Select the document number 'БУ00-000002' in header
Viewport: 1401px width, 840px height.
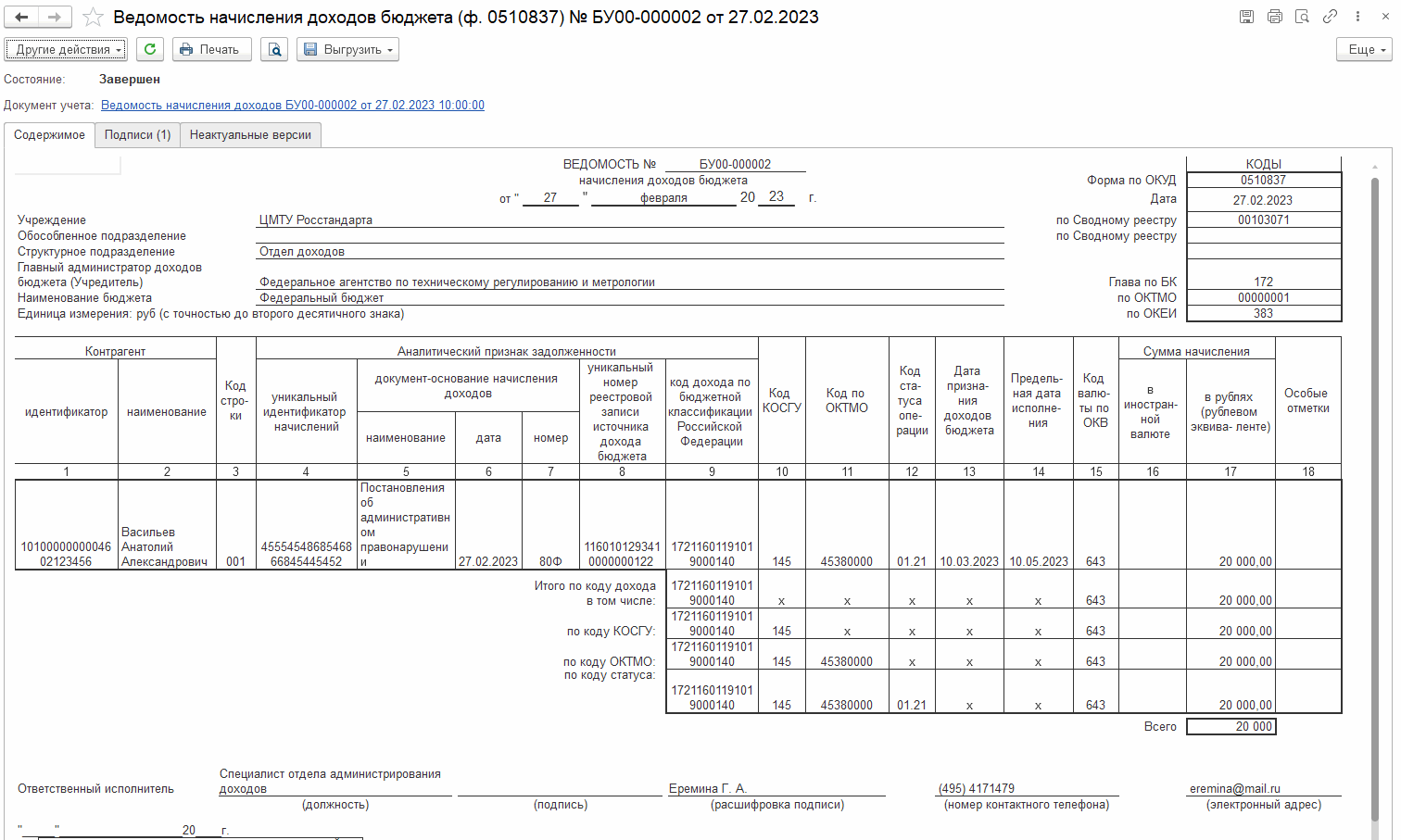(735, 164)
